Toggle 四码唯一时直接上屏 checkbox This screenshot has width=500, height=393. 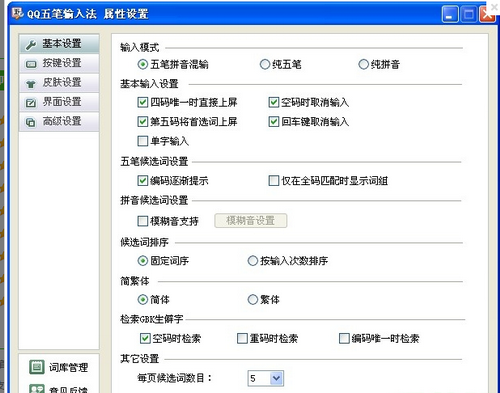(x=143, y=102)
